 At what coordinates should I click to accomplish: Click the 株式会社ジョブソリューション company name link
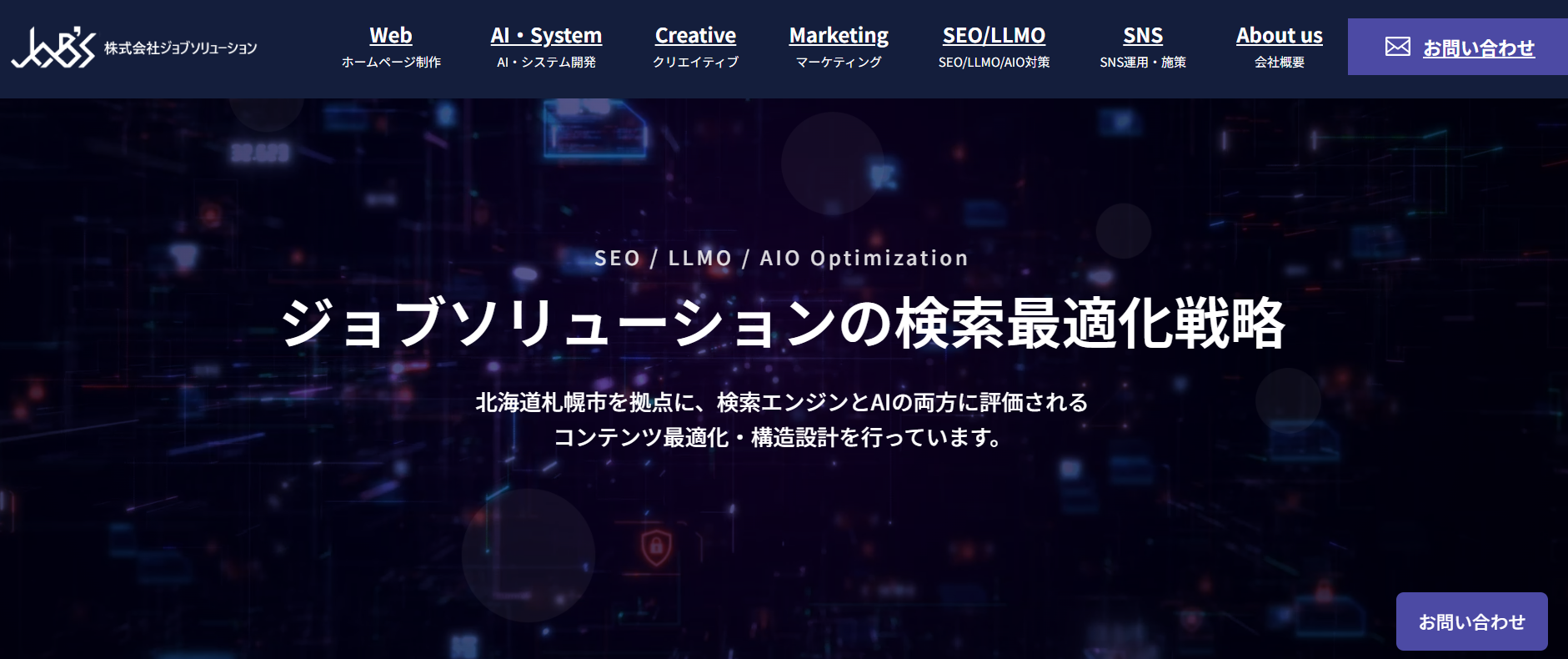click(181, 48)
